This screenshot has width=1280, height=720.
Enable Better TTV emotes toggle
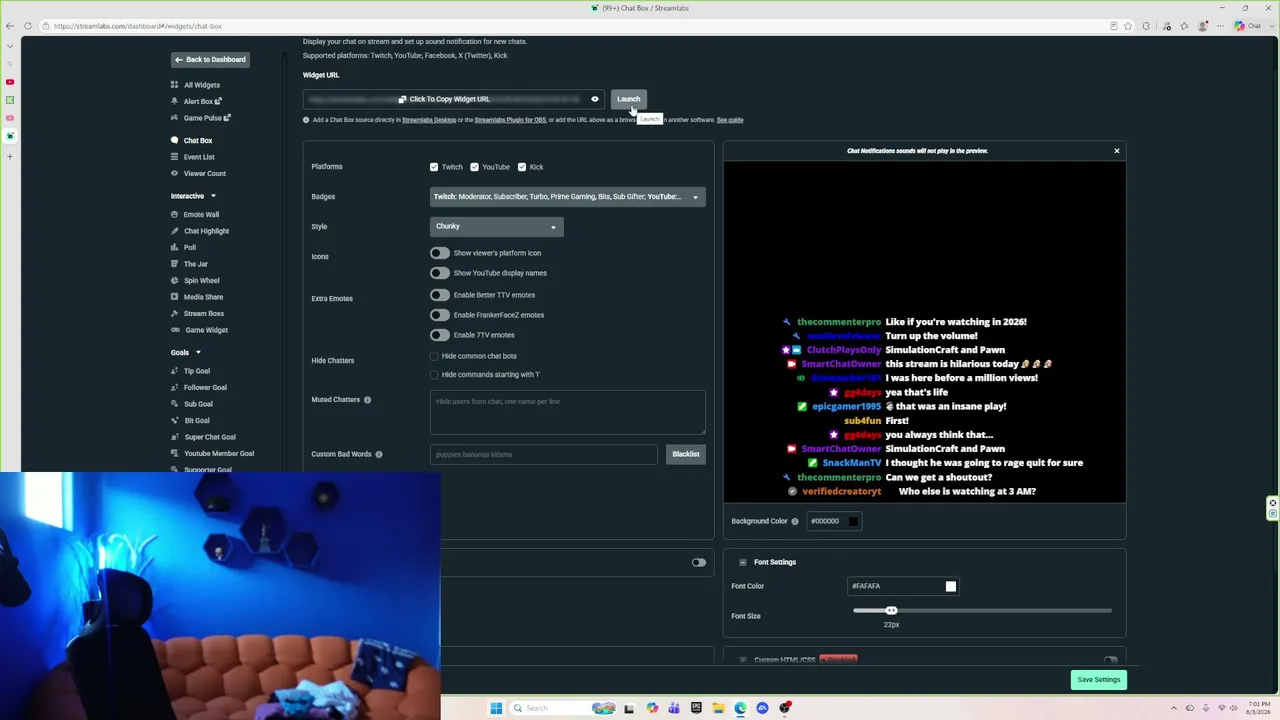point(440,295)
